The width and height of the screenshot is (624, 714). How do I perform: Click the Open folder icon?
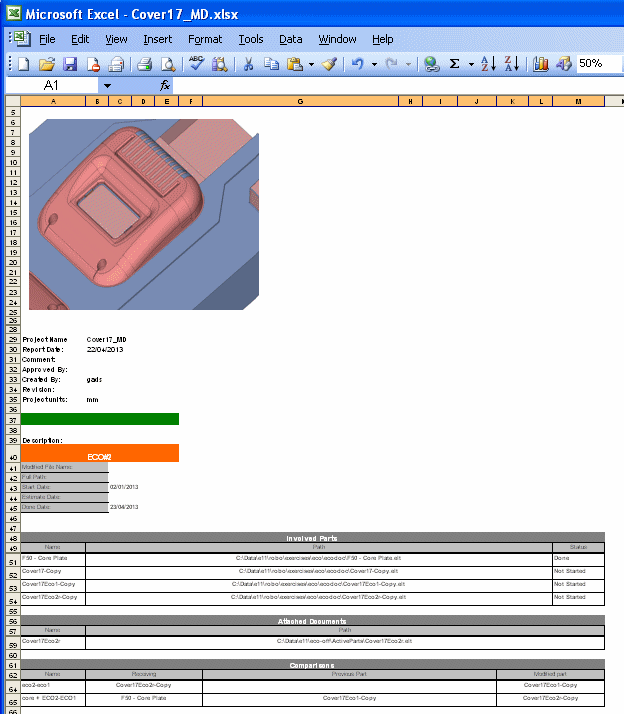pos(46,64)
